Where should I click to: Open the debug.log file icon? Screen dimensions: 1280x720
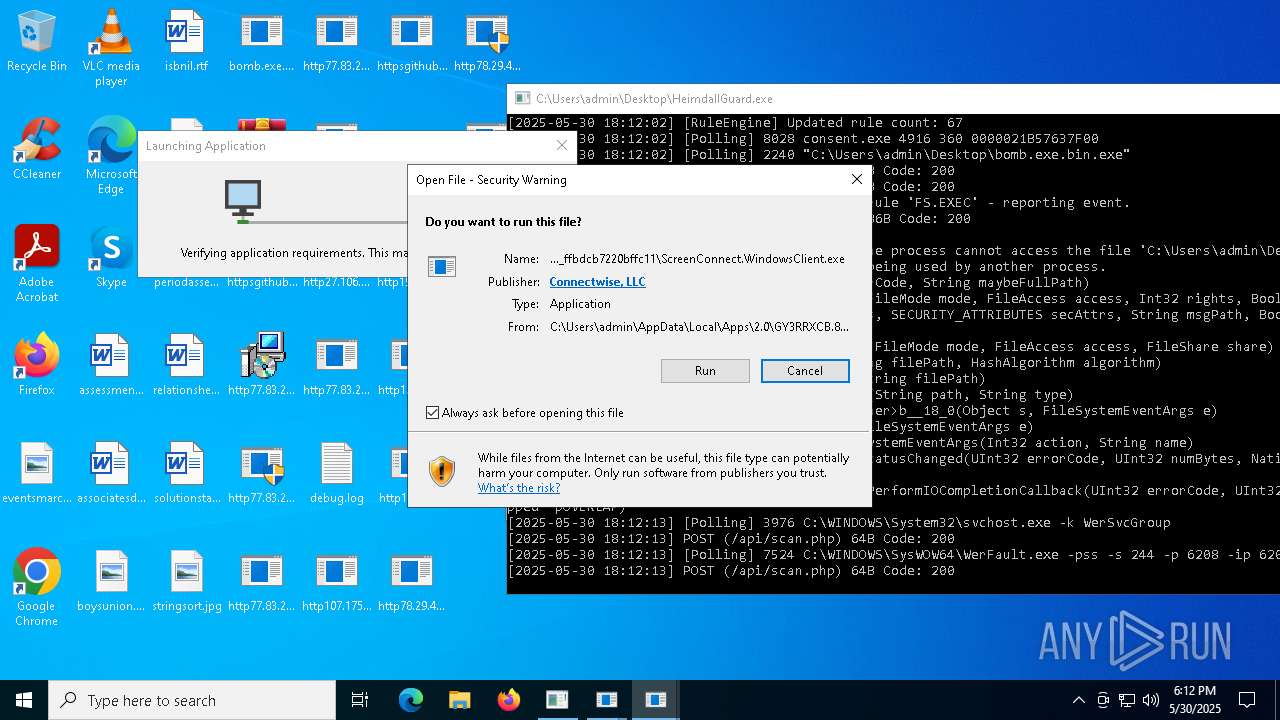click(337, 474)
